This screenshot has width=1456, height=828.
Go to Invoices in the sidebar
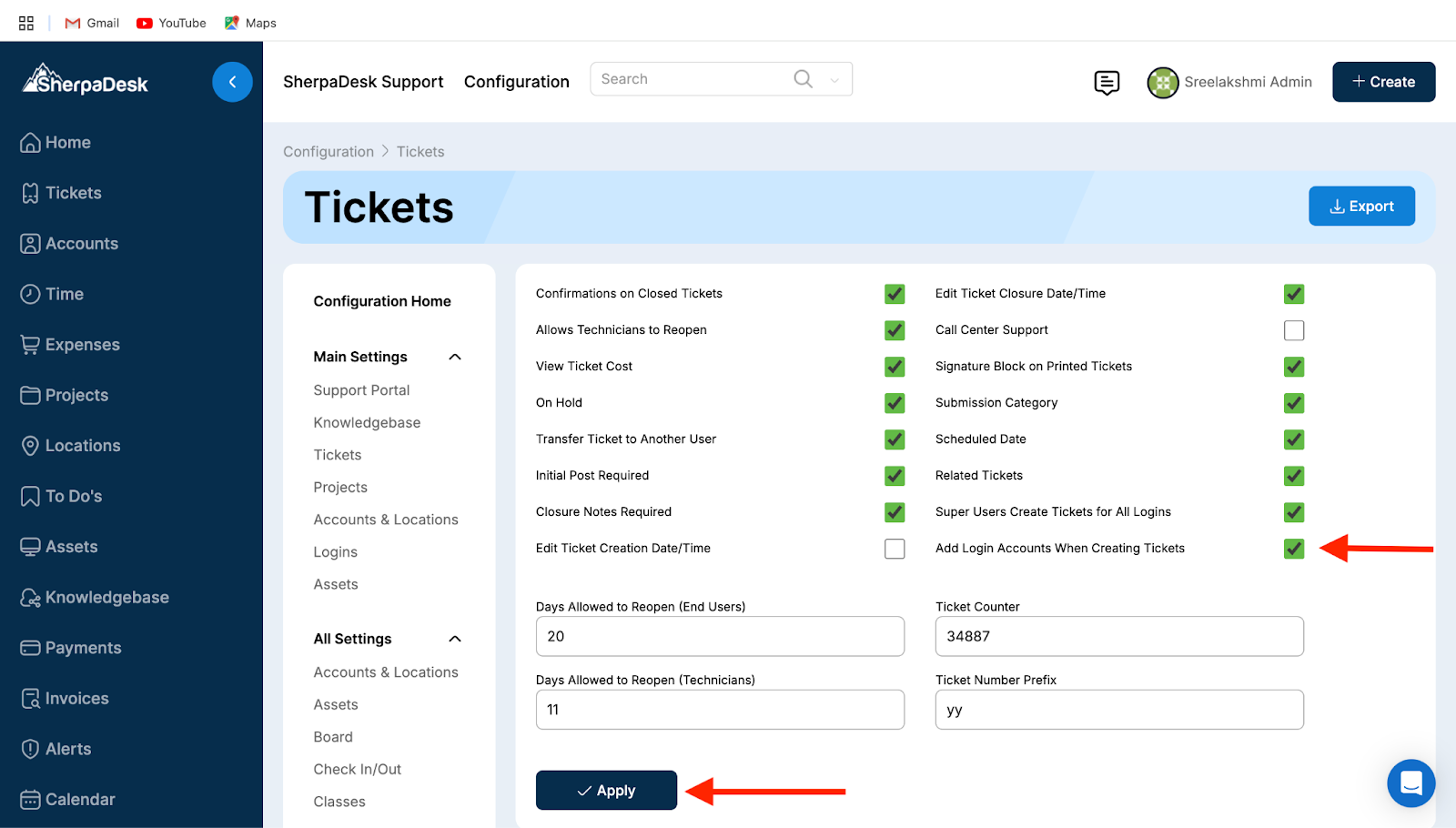[76, 699]
